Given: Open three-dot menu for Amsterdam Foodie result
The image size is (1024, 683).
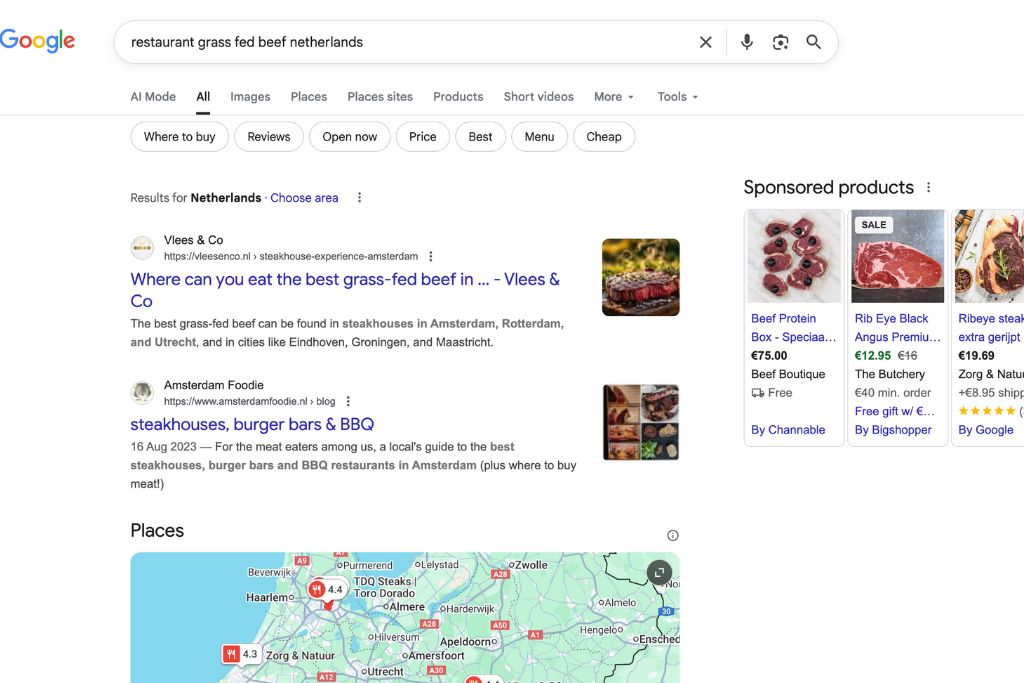Looking at the screenshot, I should [348, 402].
